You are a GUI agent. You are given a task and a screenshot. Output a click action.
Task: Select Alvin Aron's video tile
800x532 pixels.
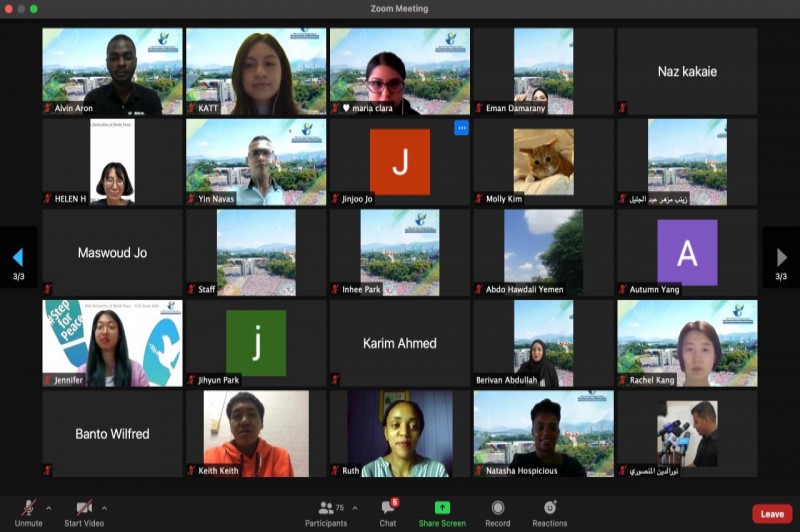tap(112, 71)
